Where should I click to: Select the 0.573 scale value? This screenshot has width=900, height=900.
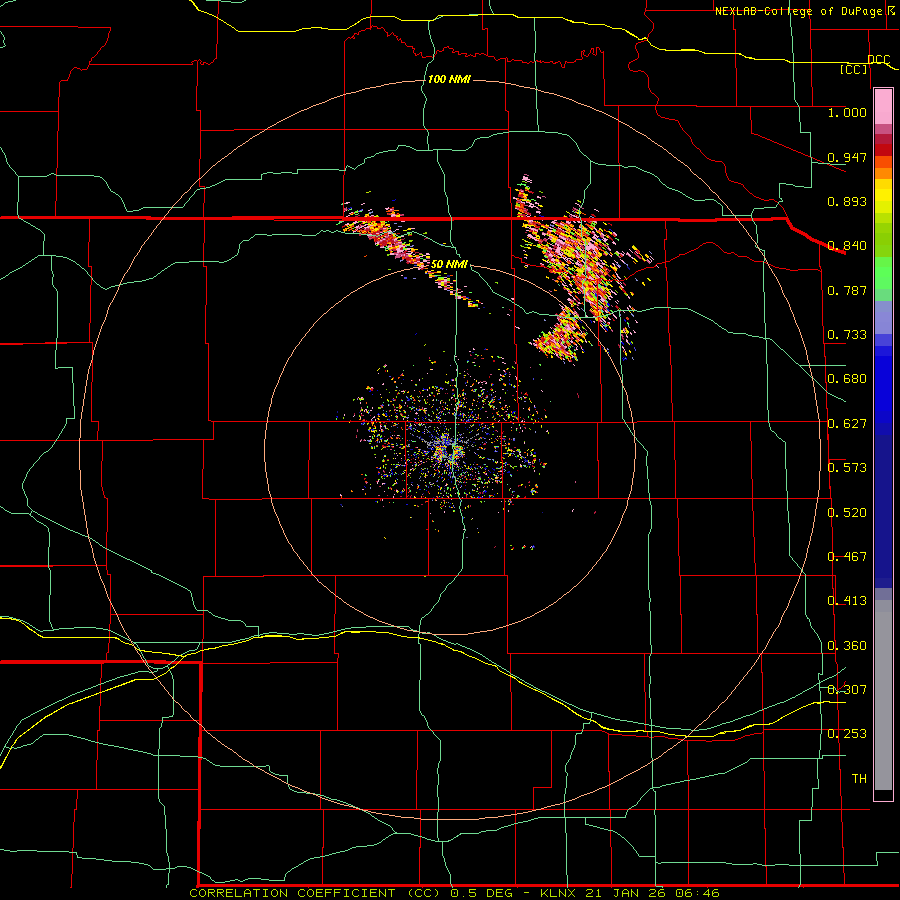coord(847,468)
